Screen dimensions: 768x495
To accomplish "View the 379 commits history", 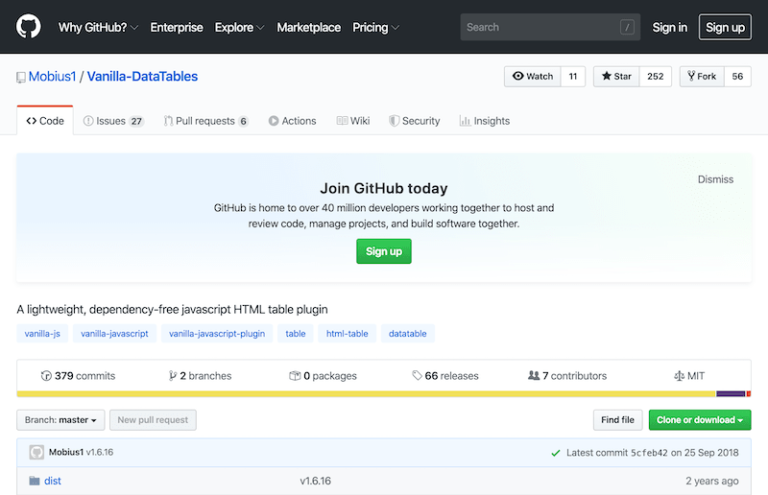I will [78, 376].
